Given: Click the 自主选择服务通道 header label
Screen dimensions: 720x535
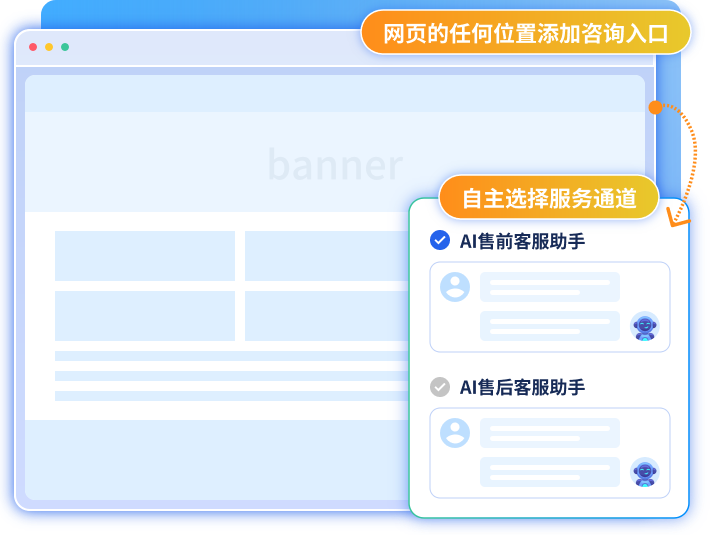Looking at the screenshot, I should coord(549,197).
